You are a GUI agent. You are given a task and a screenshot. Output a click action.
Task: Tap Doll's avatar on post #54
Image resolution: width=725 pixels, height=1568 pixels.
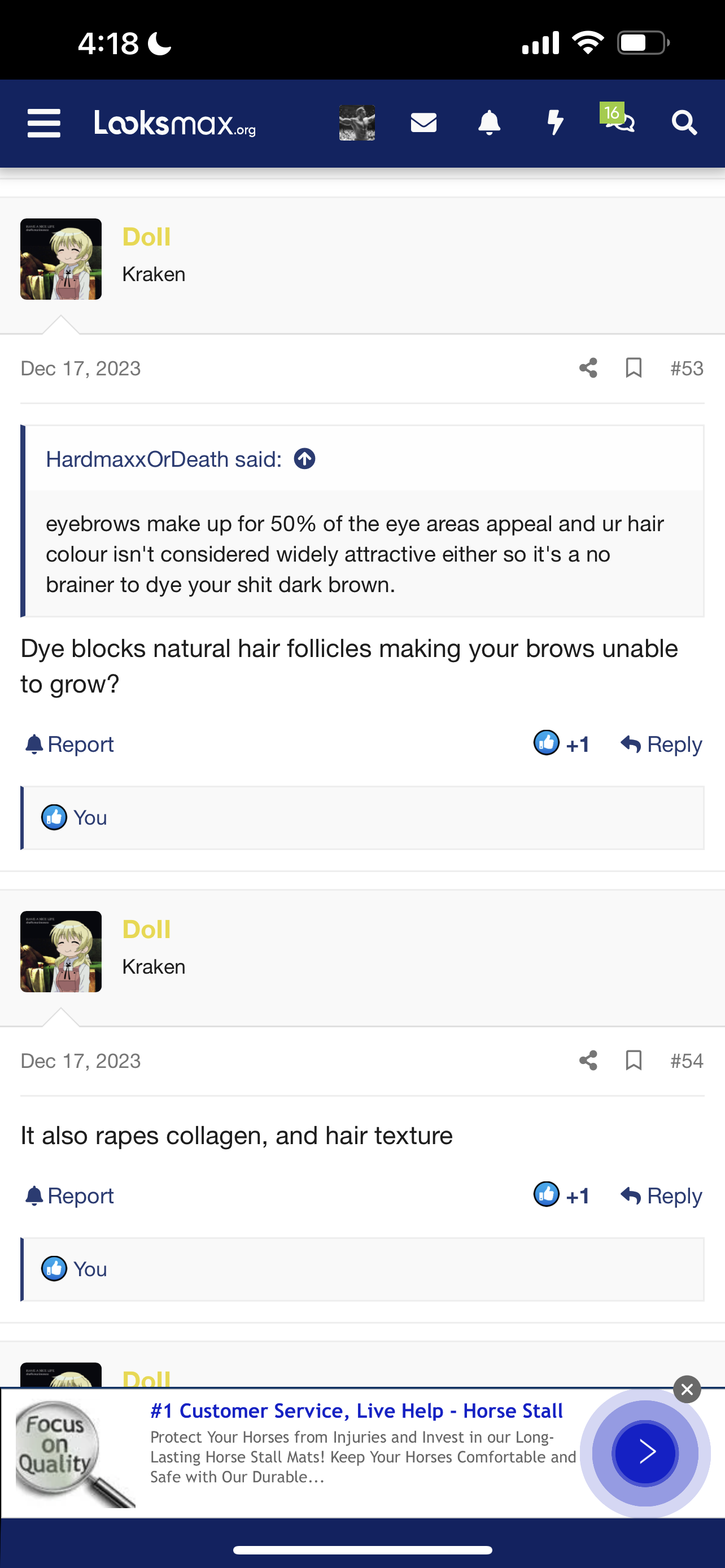(61, 952)
